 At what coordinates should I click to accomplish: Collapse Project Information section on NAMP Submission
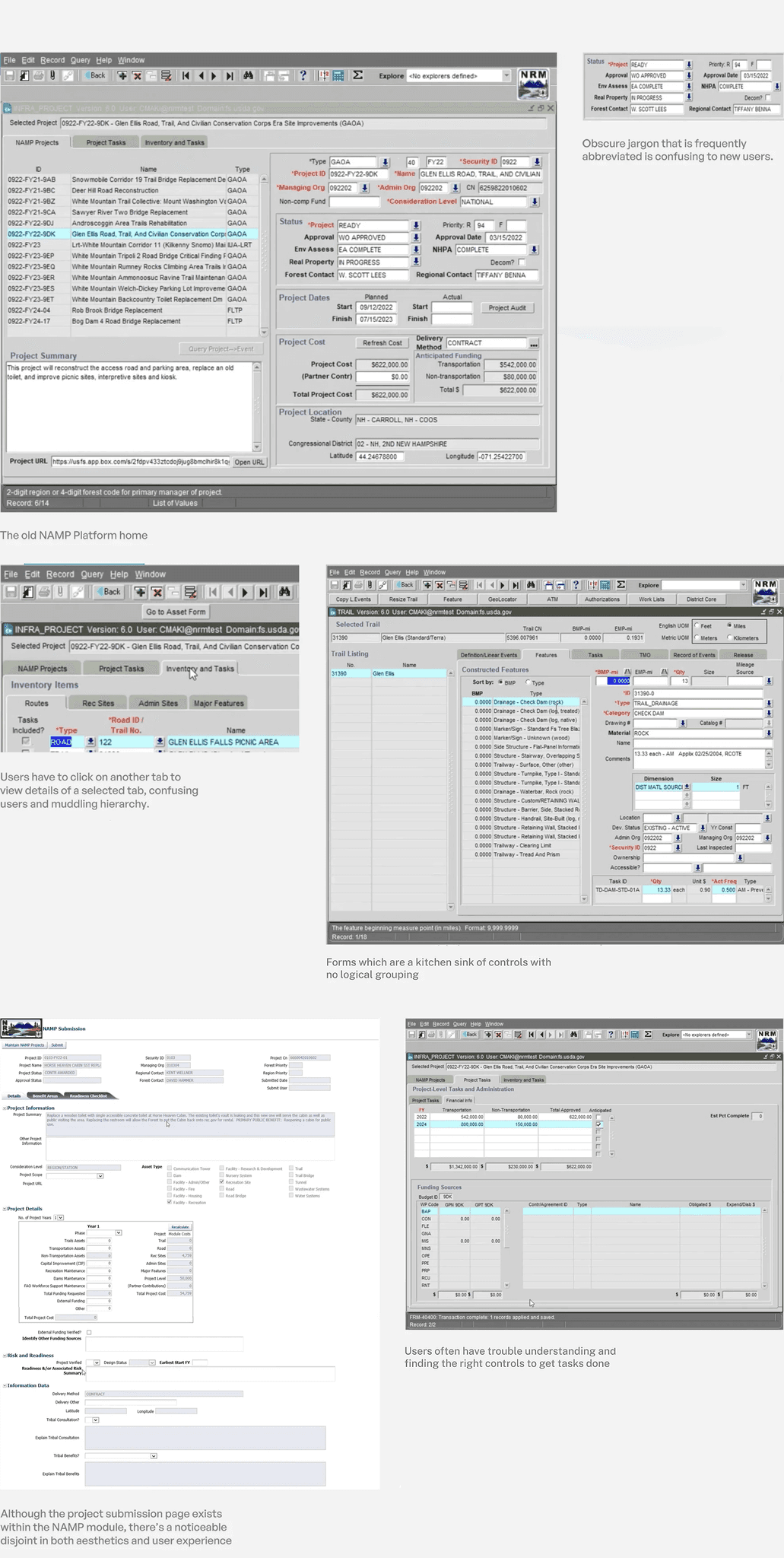pyautogui.click(x=4, y=1108)
